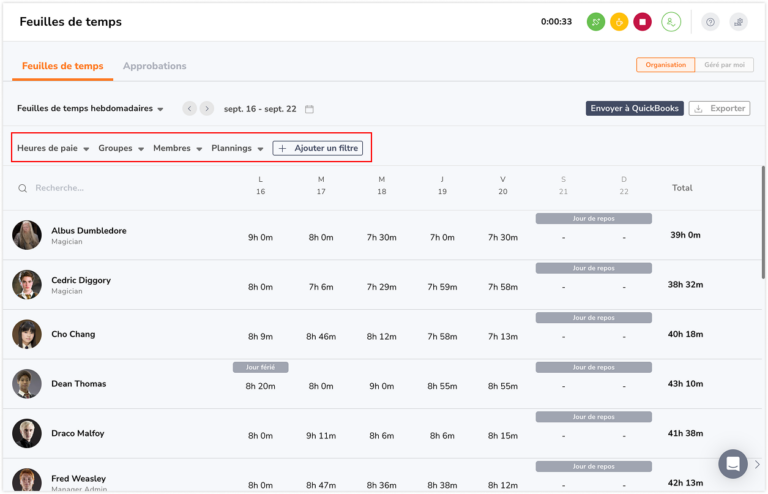
Task: Click Cedric Diggory's 7h 6m entry
Action: (x=321, y=287)
